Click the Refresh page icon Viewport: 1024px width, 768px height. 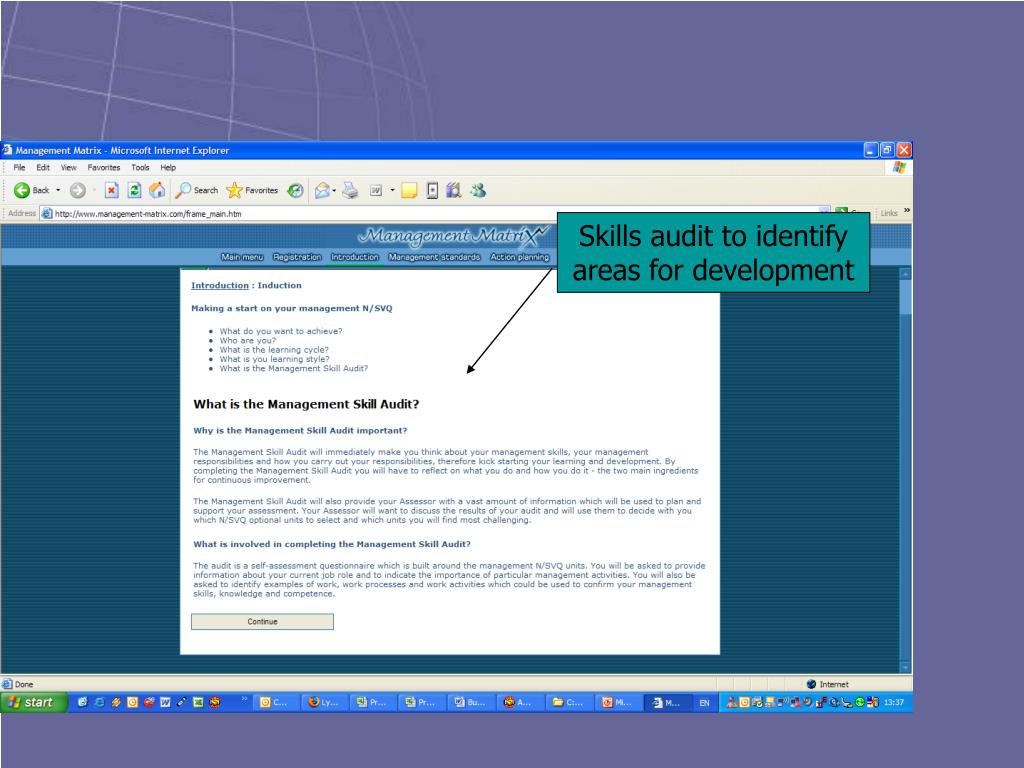(x=135, y=191)
